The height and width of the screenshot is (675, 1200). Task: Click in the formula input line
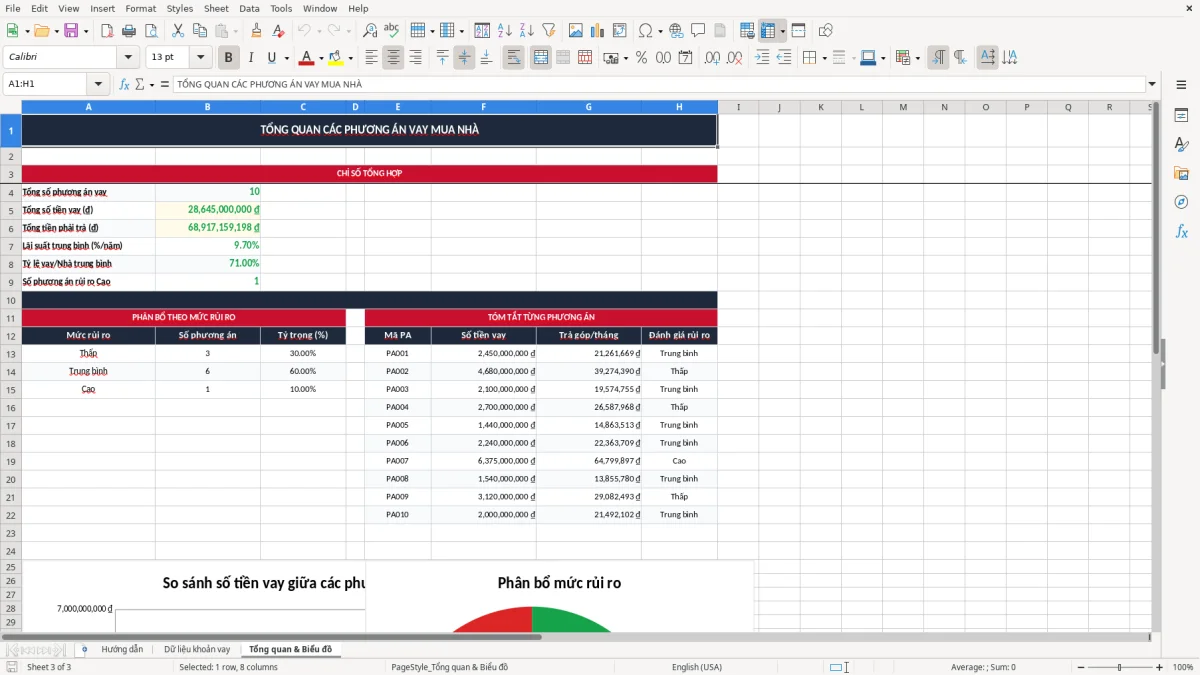[x=658, y=85]
